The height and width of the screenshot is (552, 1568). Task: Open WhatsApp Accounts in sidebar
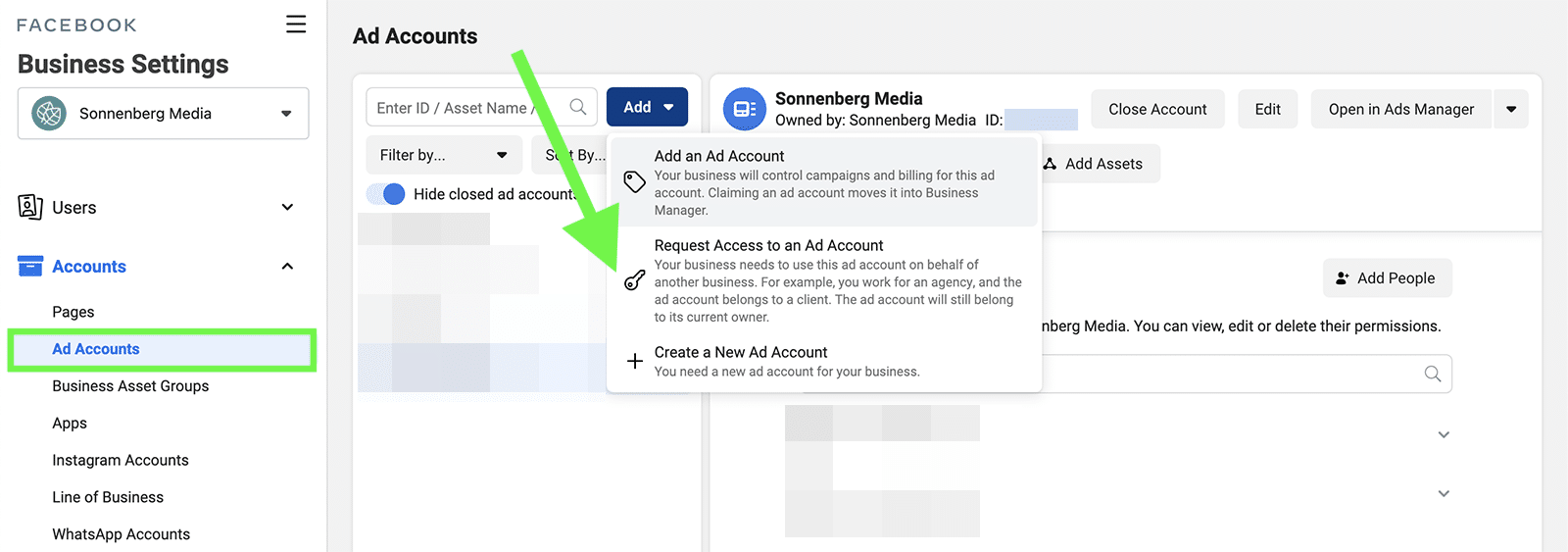tap(122, 534)
